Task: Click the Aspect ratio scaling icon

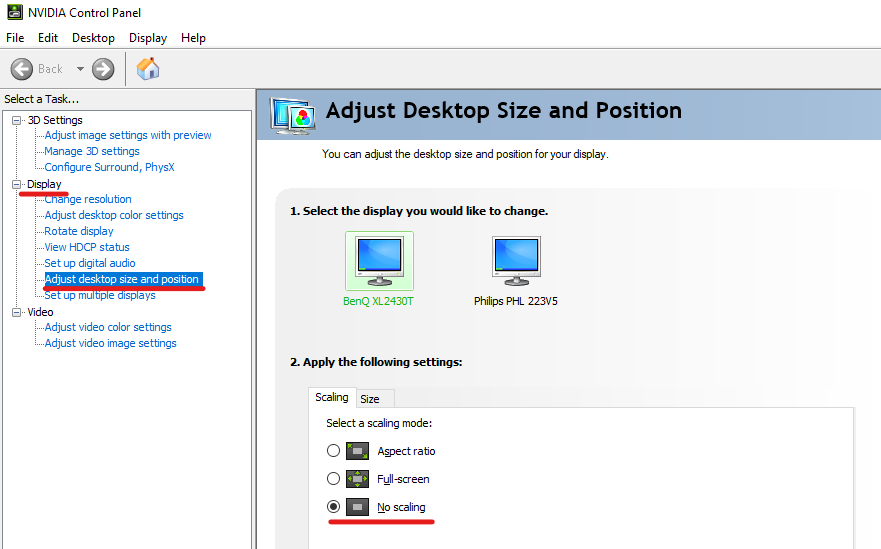Action: [x=357, y=451]
